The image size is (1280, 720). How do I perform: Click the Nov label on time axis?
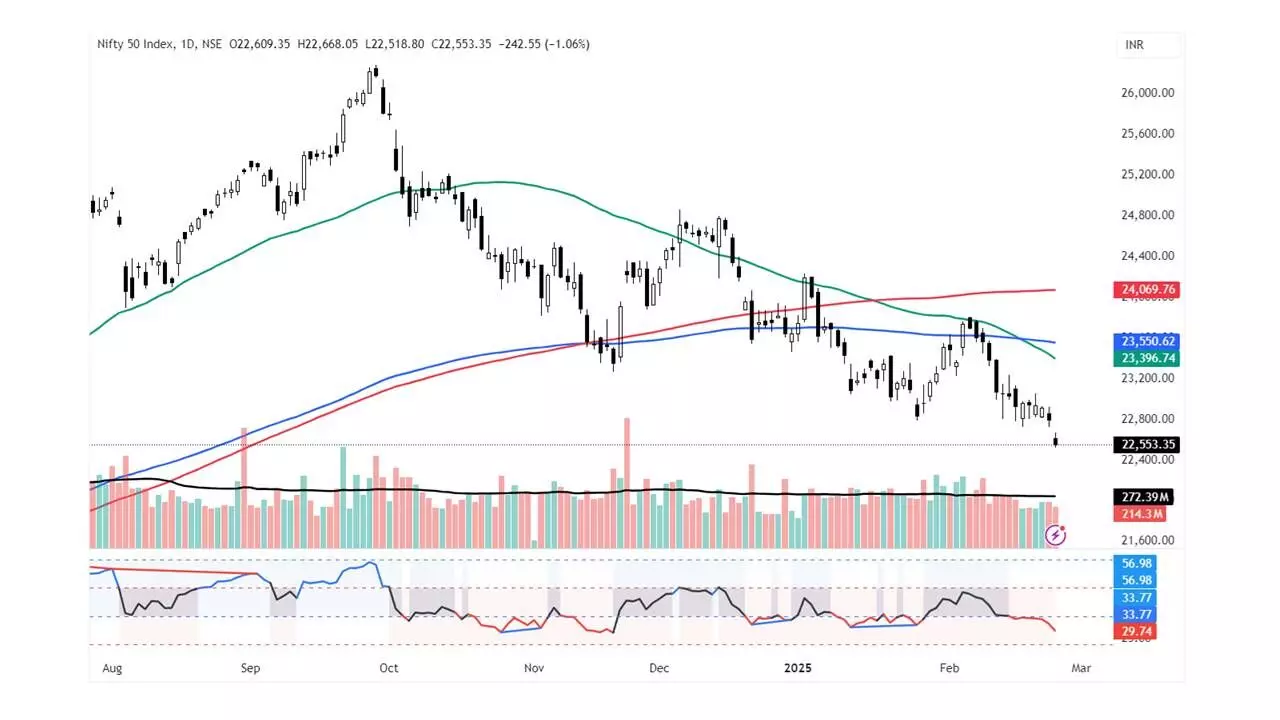pyautogui.click(x=534, y=667)
